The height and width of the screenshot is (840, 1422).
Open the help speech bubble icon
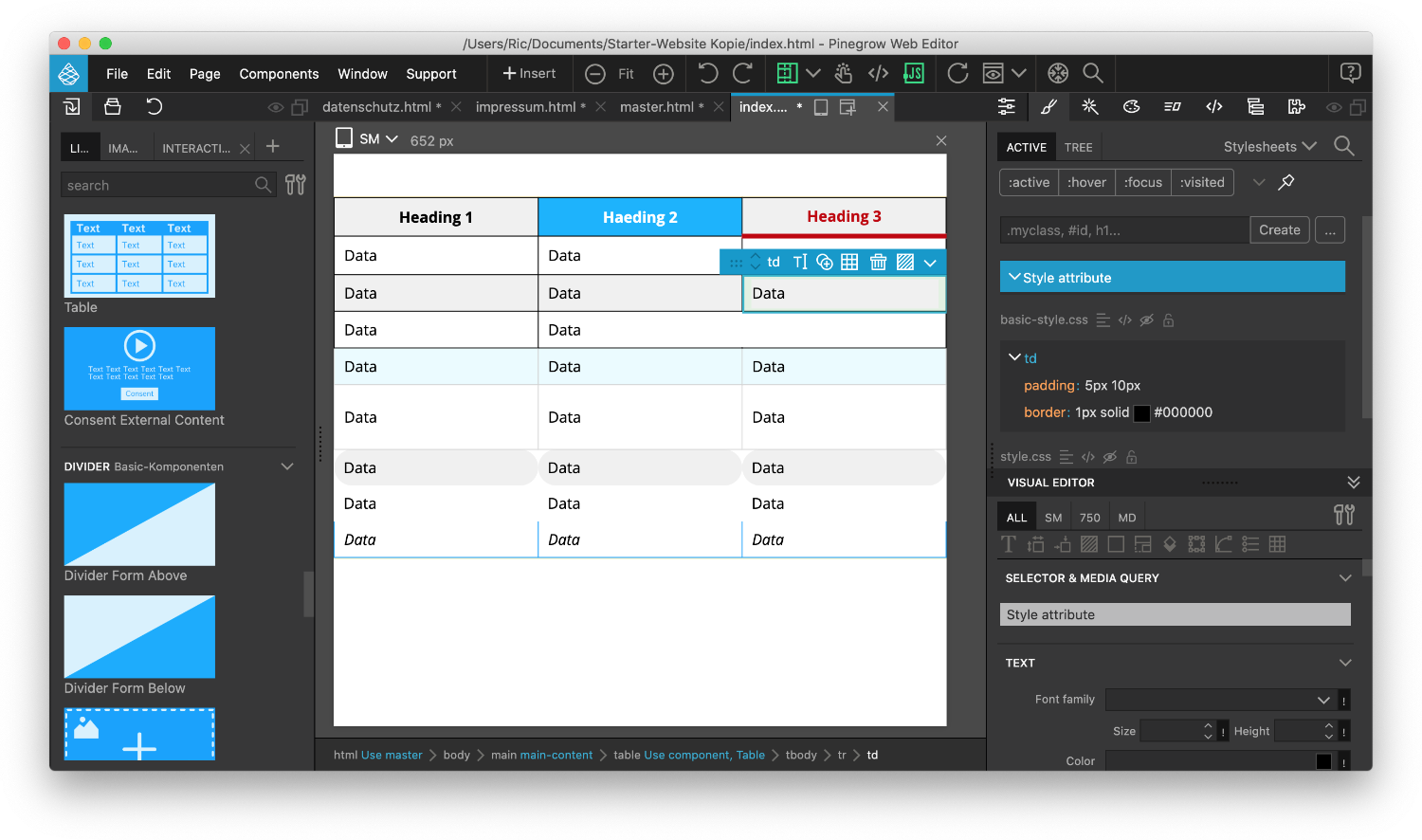(x=1350, y=73)
